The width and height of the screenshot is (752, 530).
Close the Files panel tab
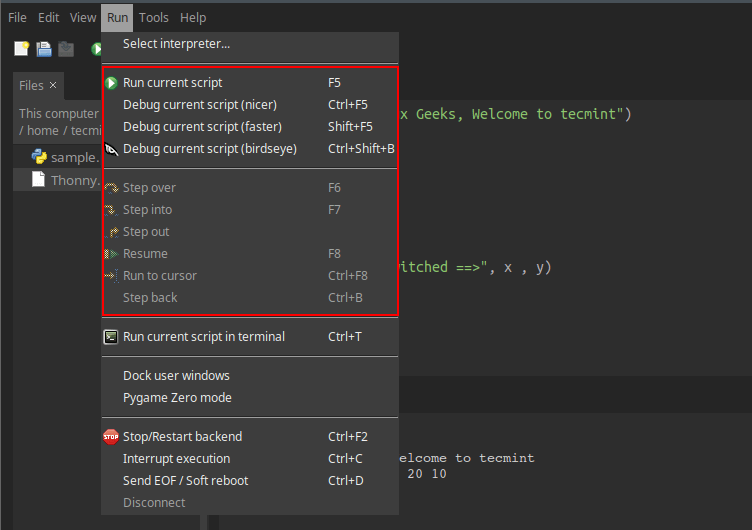click(x=53, y=86)
